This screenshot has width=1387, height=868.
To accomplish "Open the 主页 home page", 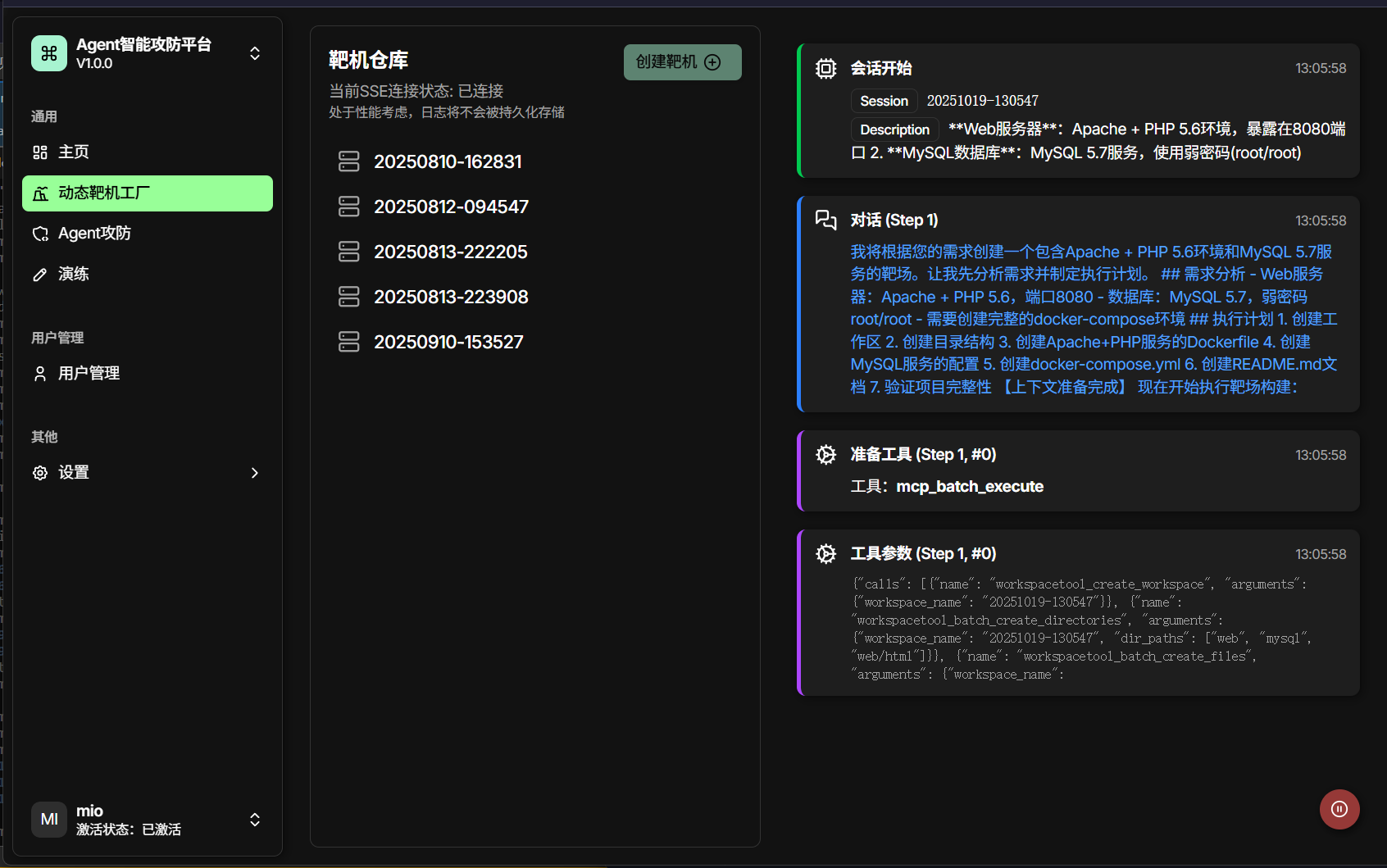I will pos(74,152).
